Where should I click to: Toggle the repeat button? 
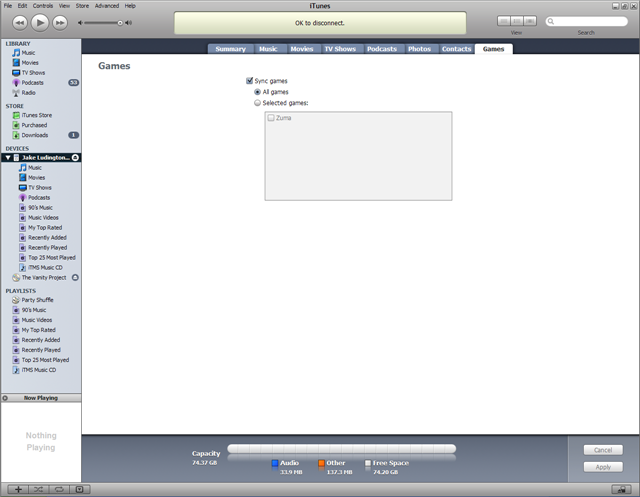click(59, 489)
